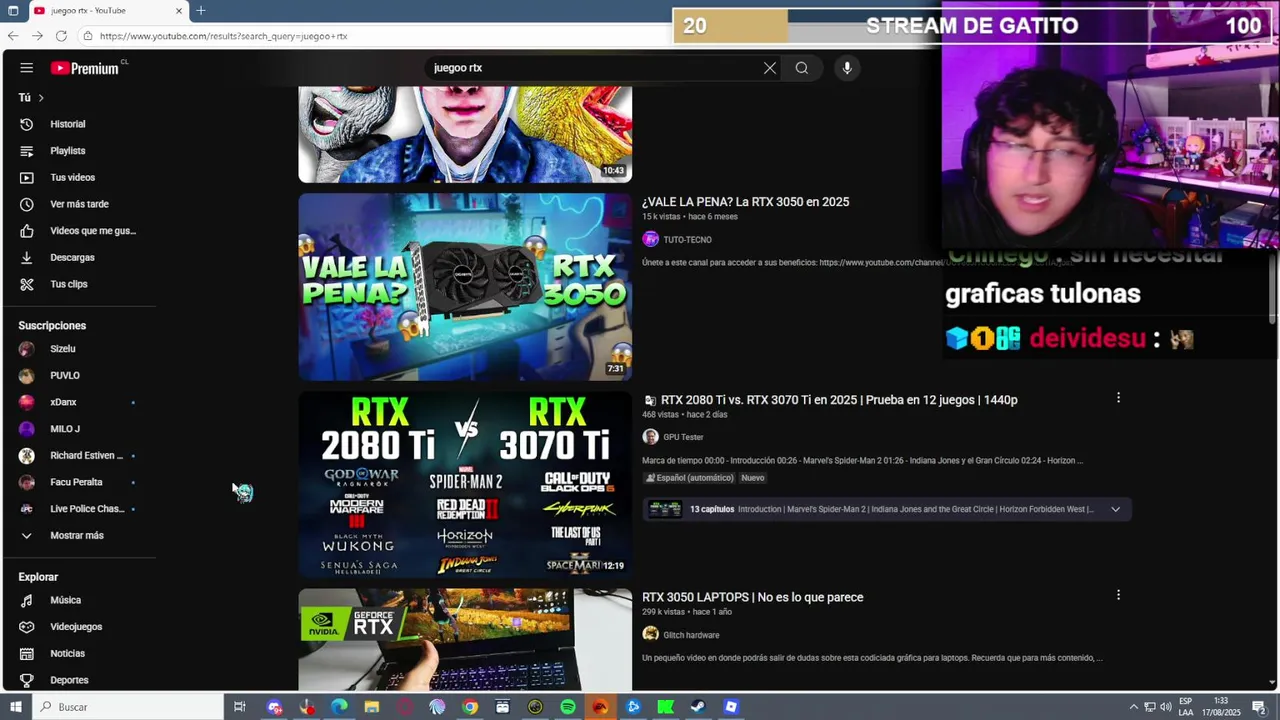Open options menu for RTX 2080 Ti video
Image resolution: width=1280 pixels, height=720 pixels.
[x=1118, y=398]
